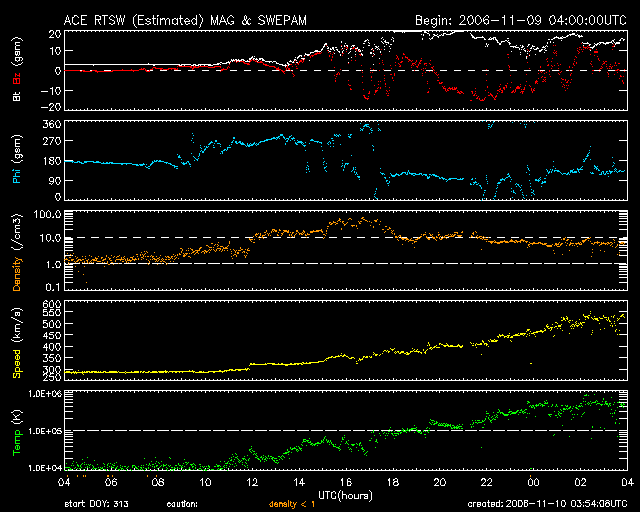Screen dimensions: 640x512
Task: Click the "360" tick on the Phi axis
Action: [x=52, y=124]
